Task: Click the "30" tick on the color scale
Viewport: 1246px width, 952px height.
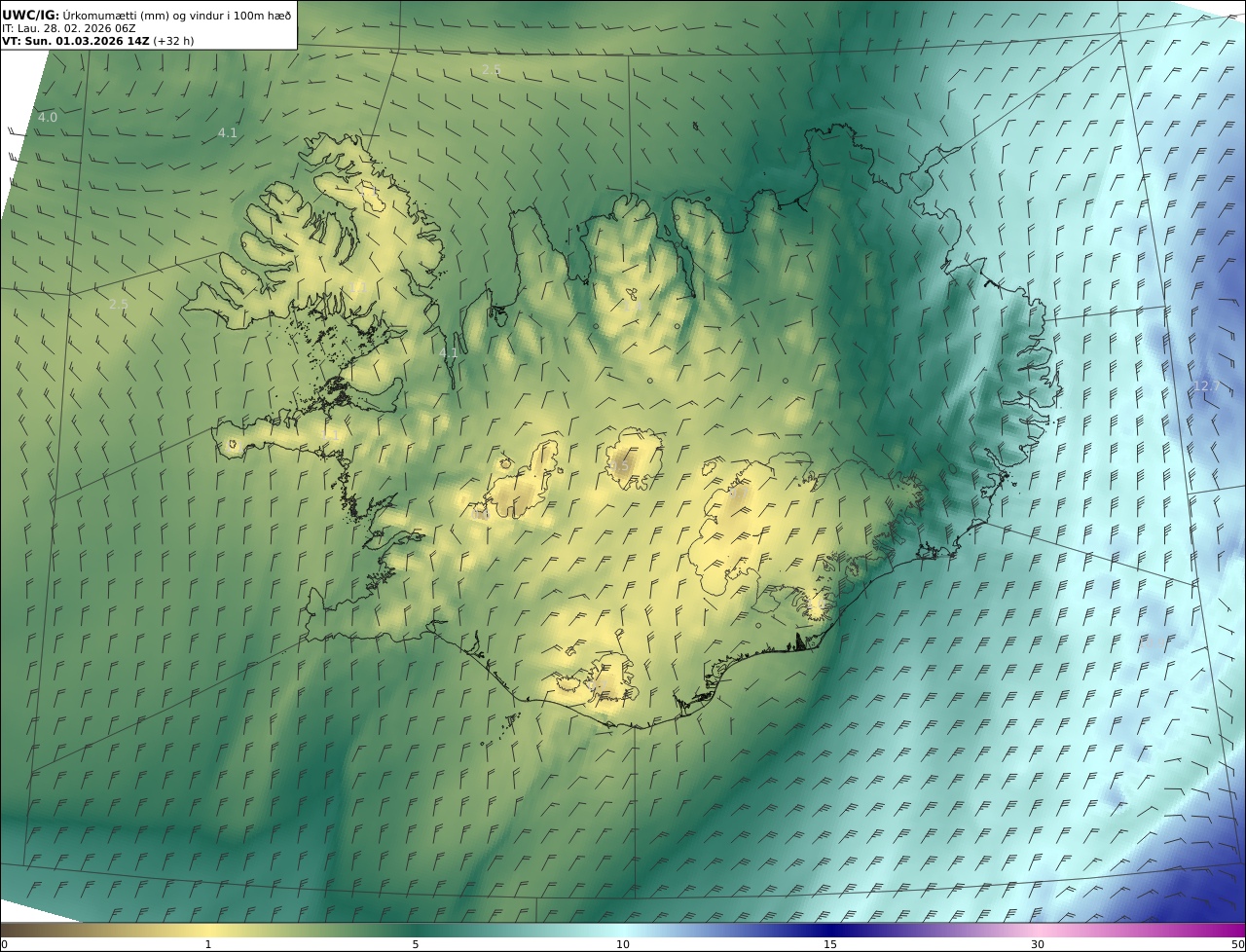Action: pos(1038,945)
